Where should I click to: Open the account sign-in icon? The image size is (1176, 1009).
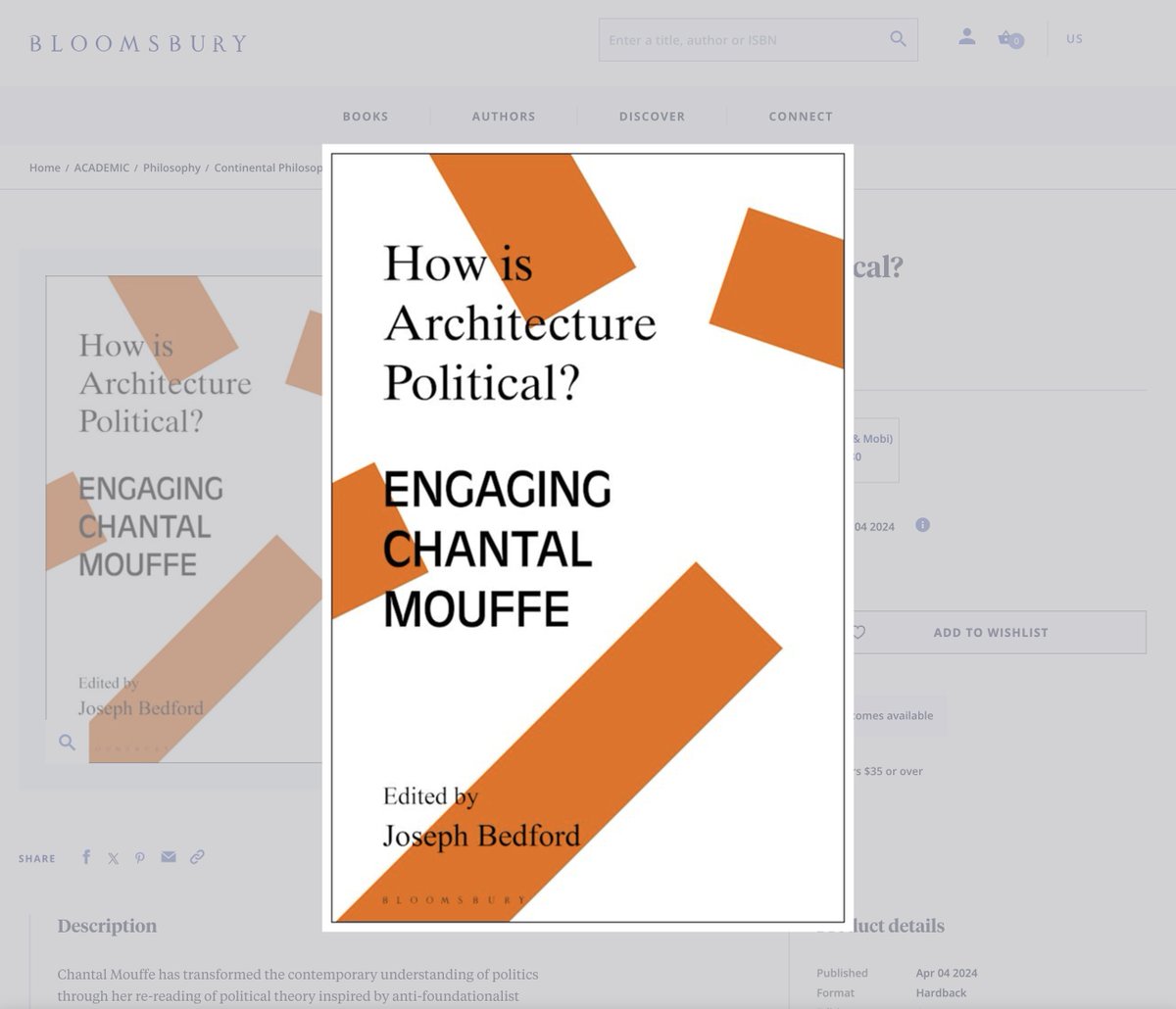click(x=967, y=36)
